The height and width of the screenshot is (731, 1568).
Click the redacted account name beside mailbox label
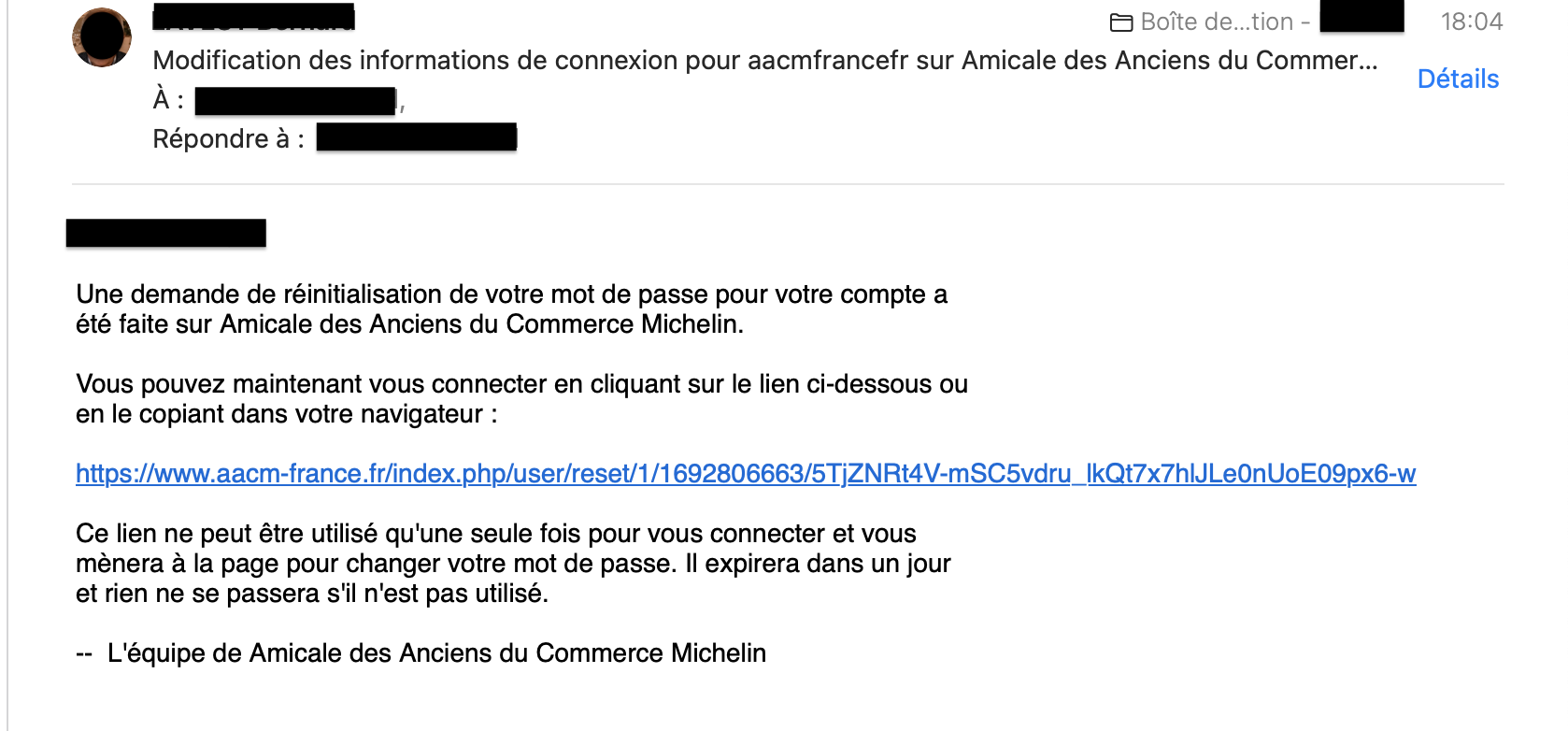pos(1361,17)
